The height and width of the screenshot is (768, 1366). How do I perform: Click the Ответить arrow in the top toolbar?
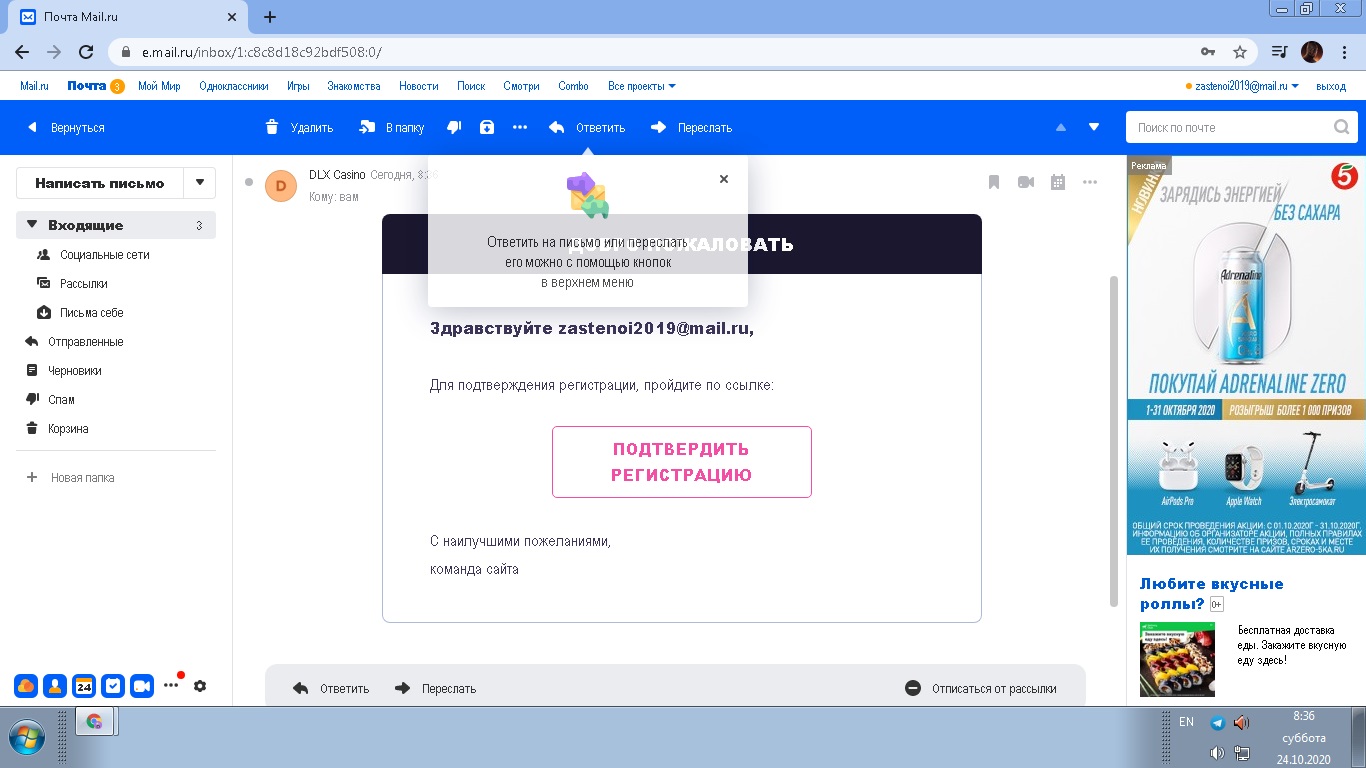tap(557, 127)
